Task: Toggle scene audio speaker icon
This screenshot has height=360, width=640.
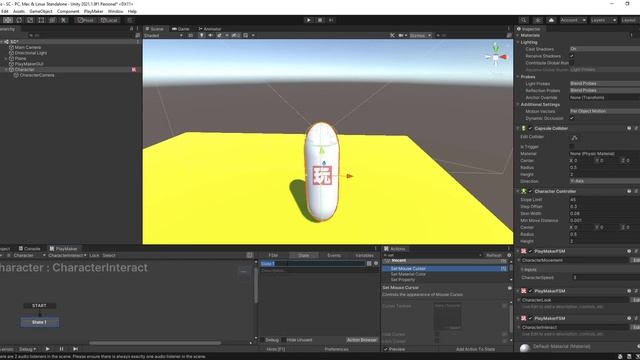Action: pos(210,36)
